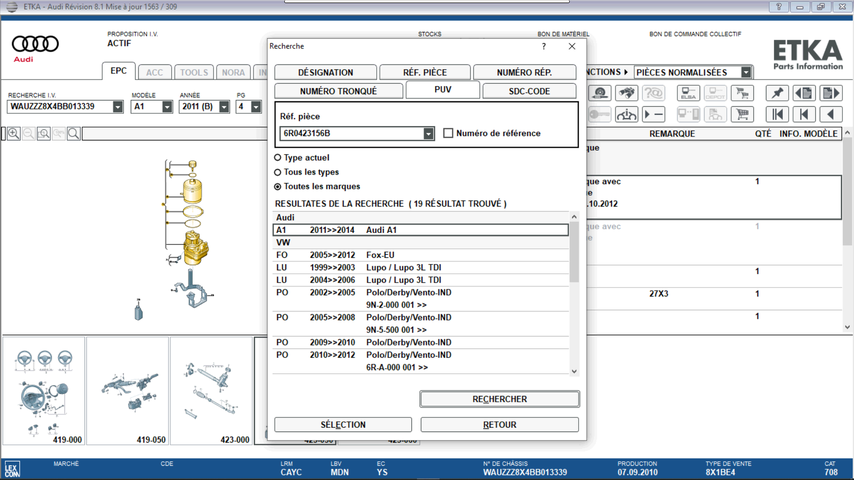Click the single shopping cart icon
Viewport: 854px width, 480px height.
pos(742,114)
